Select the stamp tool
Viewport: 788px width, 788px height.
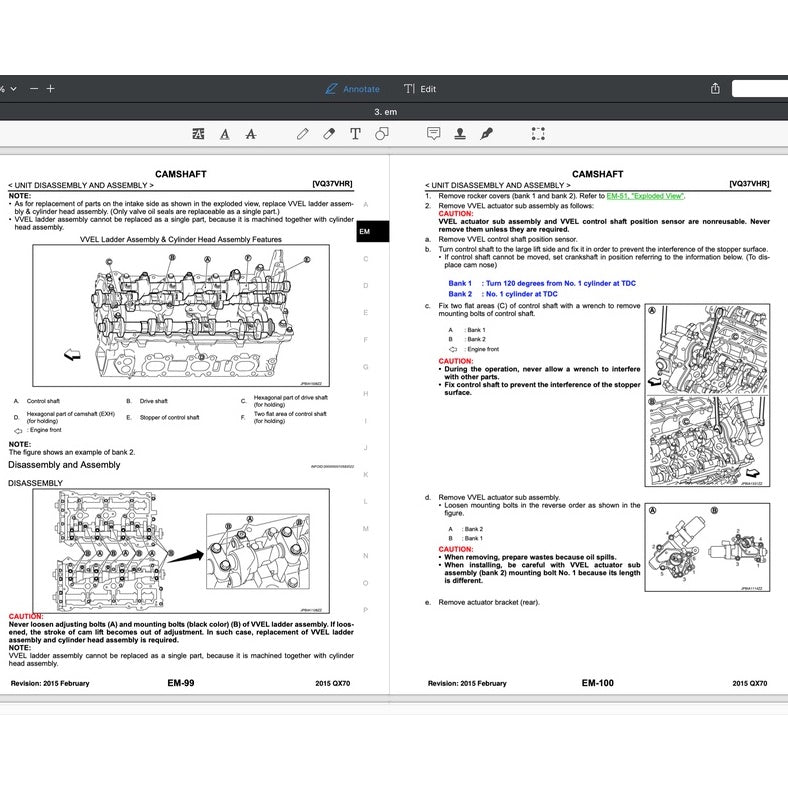460,134
